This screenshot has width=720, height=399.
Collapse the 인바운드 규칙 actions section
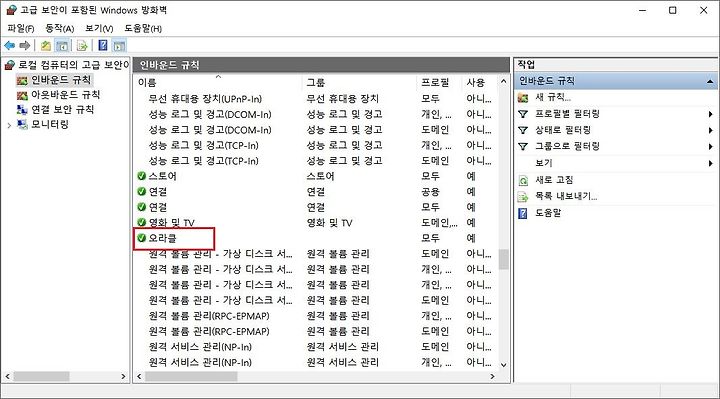(x=710, y=81)
